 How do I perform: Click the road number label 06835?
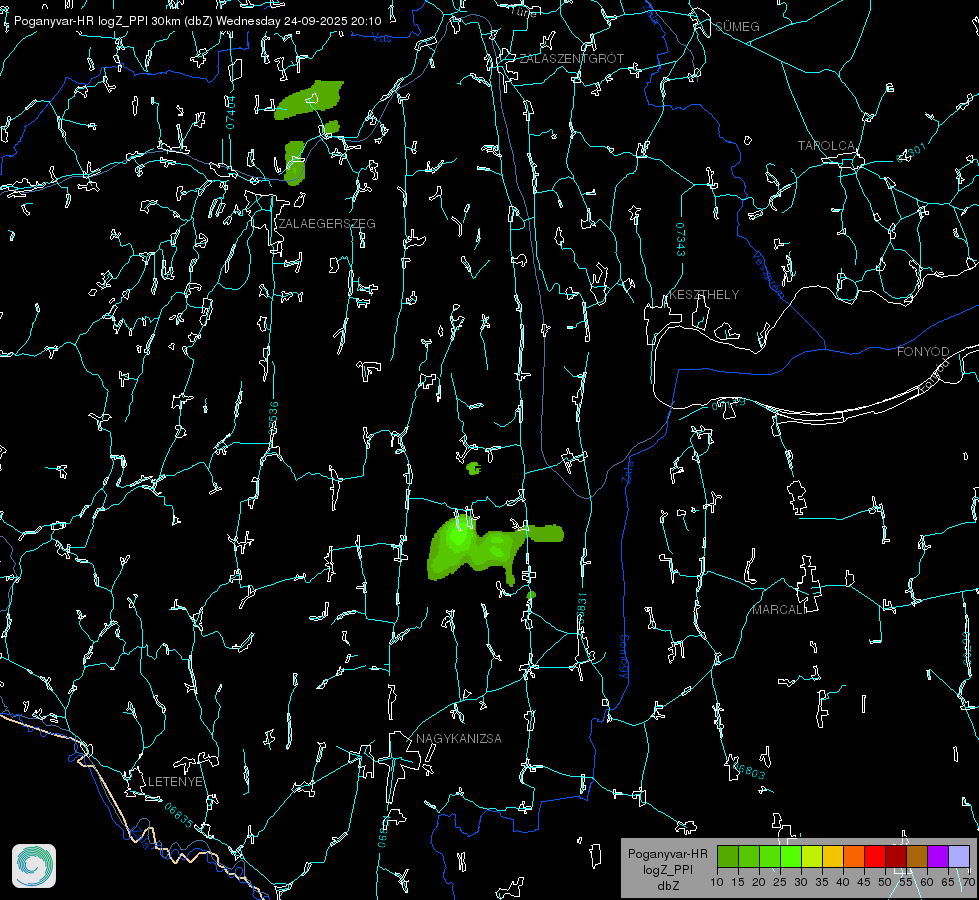tap(179, 815)
